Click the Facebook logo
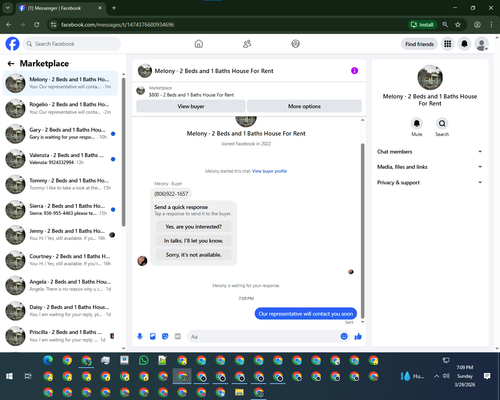This screenshot has width=500, height=400. pyautogui.click(x=12, y=44)
